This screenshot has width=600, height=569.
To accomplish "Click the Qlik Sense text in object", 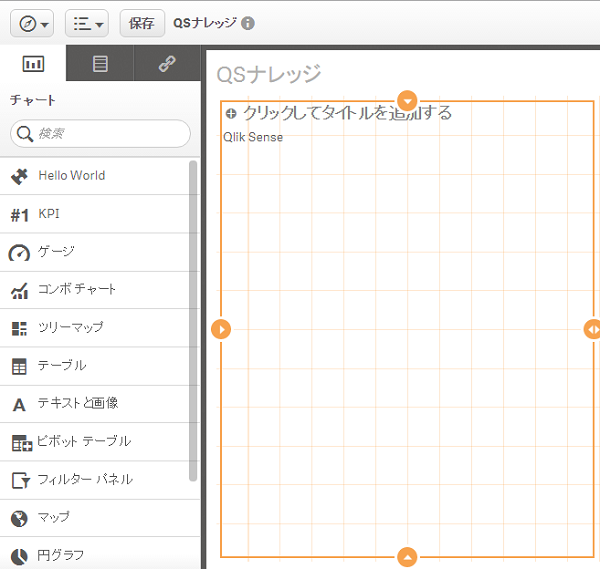I will [253, 137].
